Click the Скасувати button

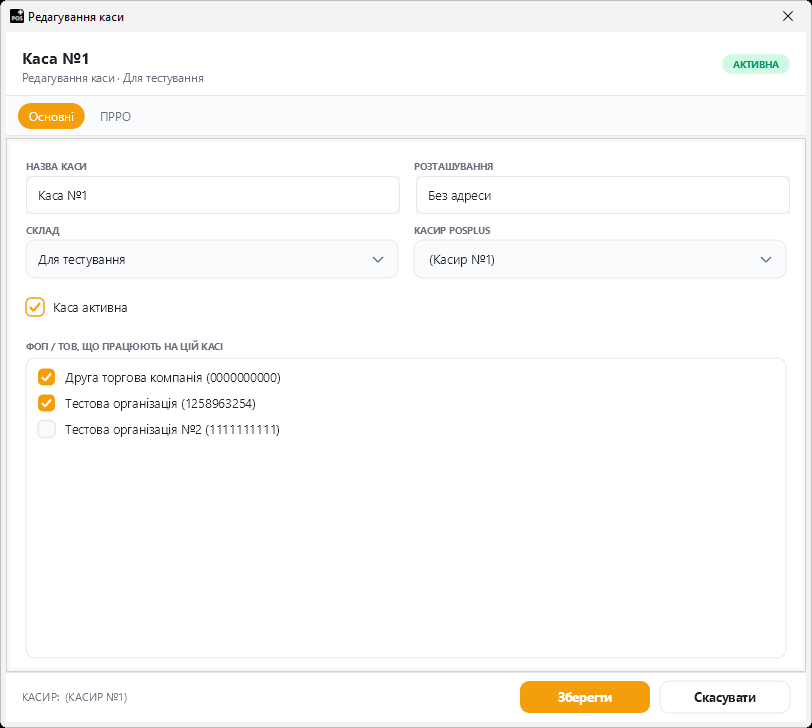[x=724, y=697]
